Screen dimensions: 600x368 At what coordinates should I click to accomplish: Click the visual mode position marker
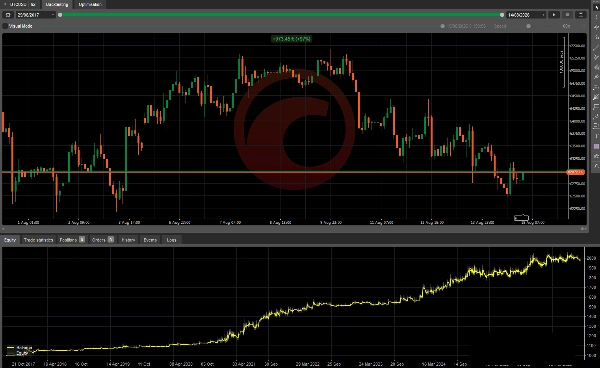(x=442, y=26)
